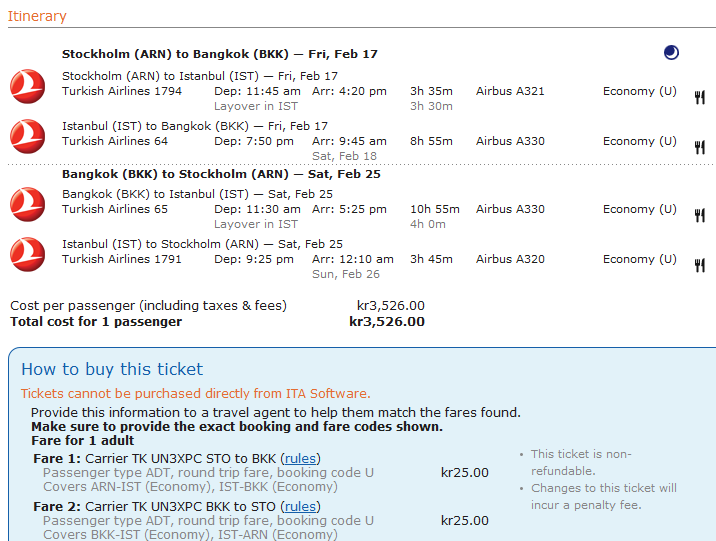
Task: Click the overnight moon icon
Action: pos(671,53)
